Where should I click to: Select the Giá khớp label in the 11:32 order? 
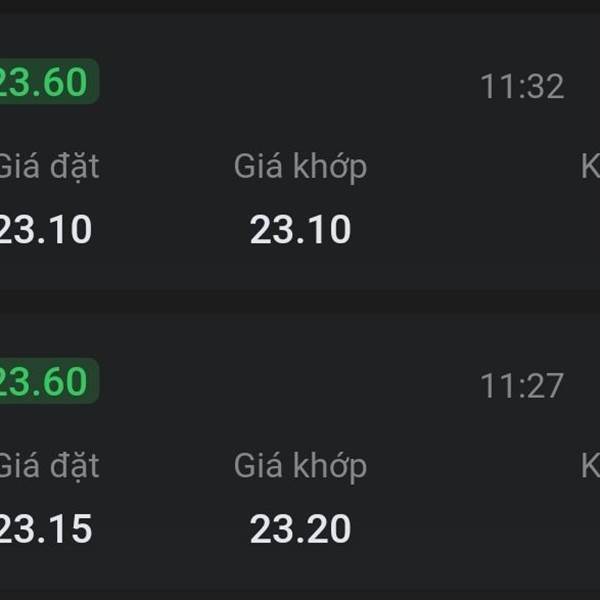[x=300, y=167]
